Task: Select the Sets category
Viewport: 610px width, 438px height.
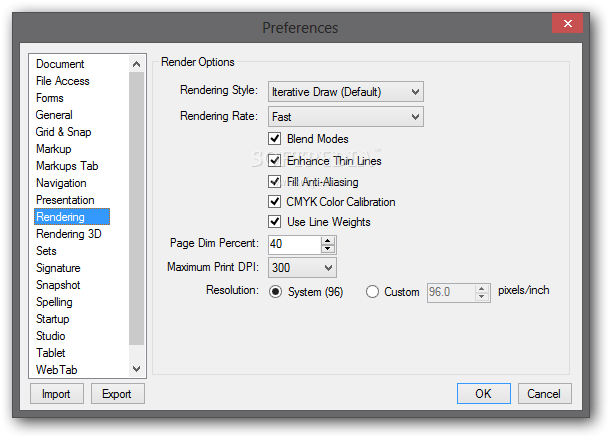Action: [x=46, y=251]
